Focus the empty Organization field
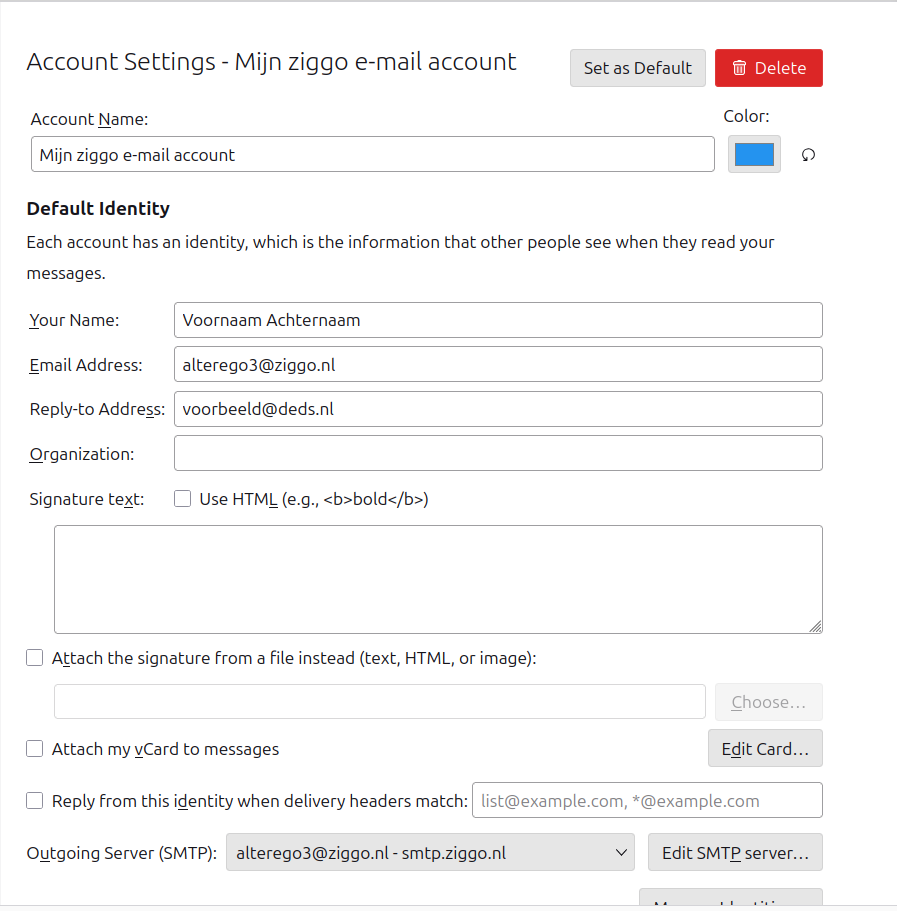 [x=498, y=453]
